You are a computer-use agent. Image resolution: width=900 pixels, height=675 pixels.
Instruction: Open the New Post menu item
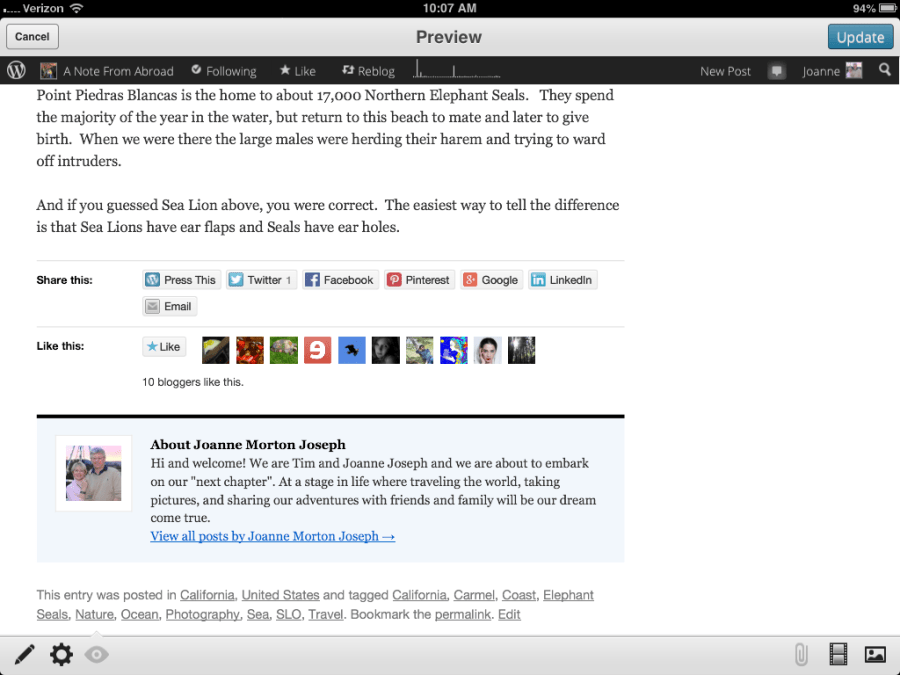point(725,71)
